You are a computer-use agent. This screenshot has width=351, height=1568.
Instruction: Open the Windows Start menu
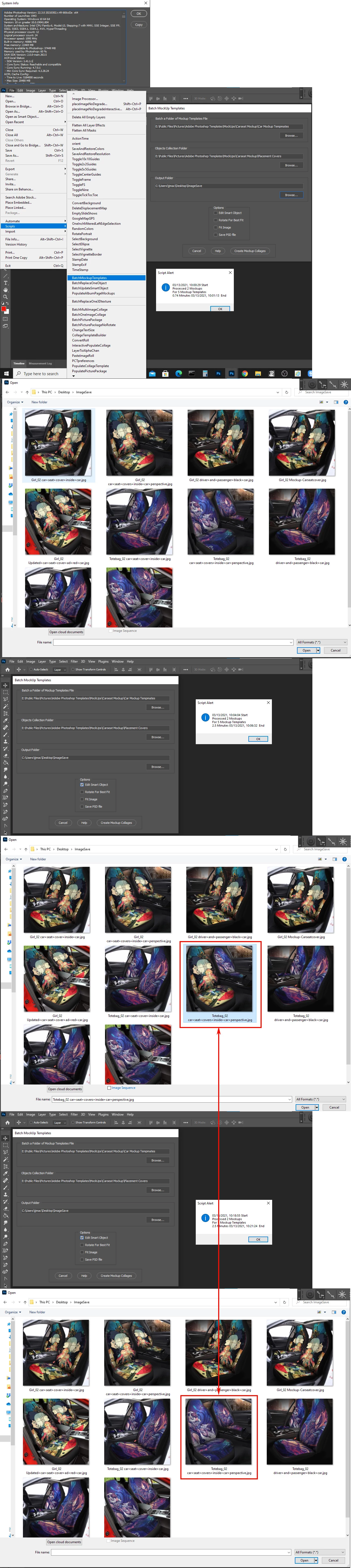pyautogui.click(x=6, y=374)
